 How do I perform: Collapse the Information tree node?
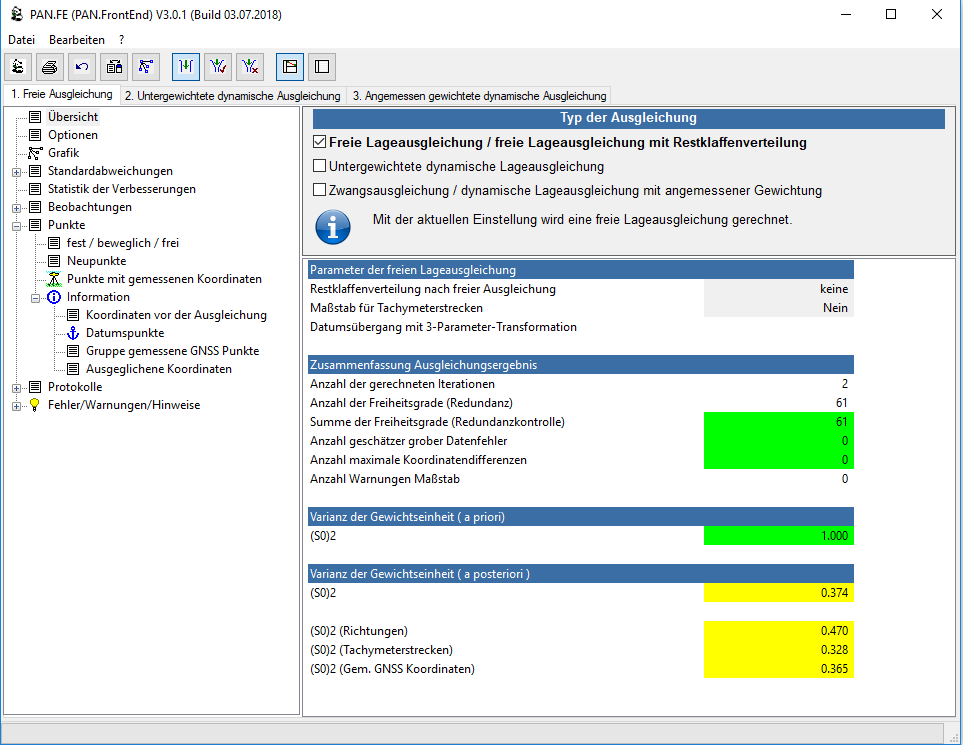click(36, 298)
